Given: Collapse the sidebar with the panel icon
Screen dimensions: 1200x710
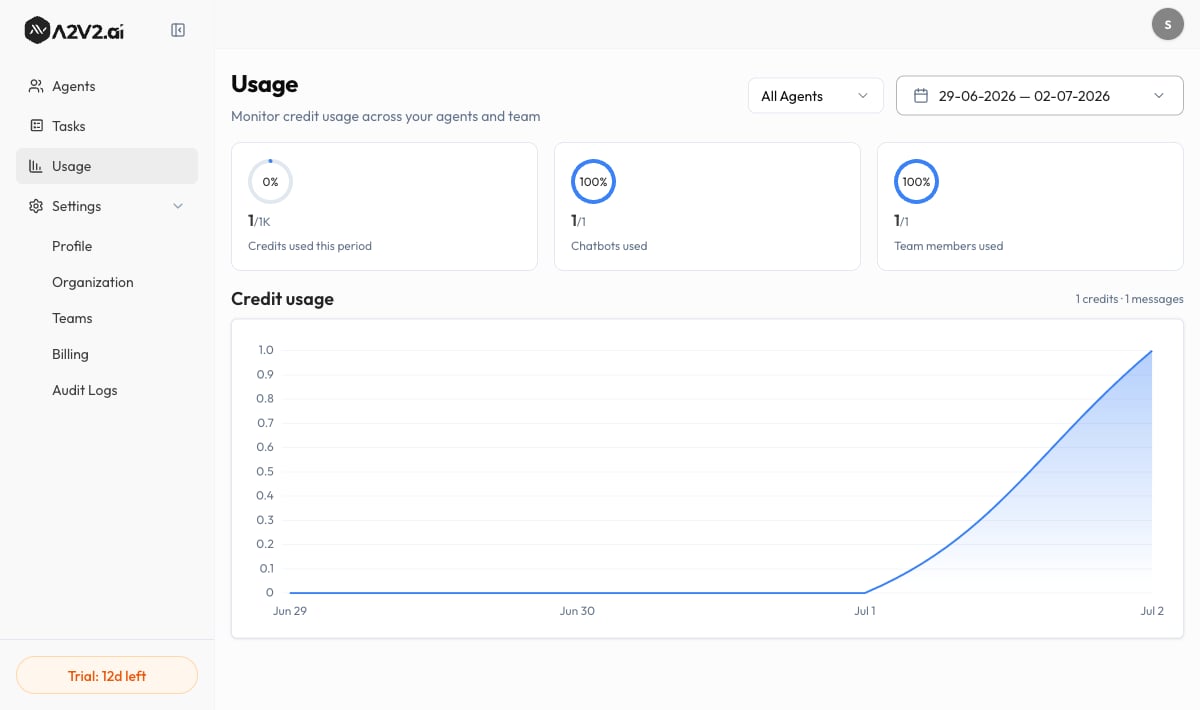Looking at the screenshot, I should 178,30.
